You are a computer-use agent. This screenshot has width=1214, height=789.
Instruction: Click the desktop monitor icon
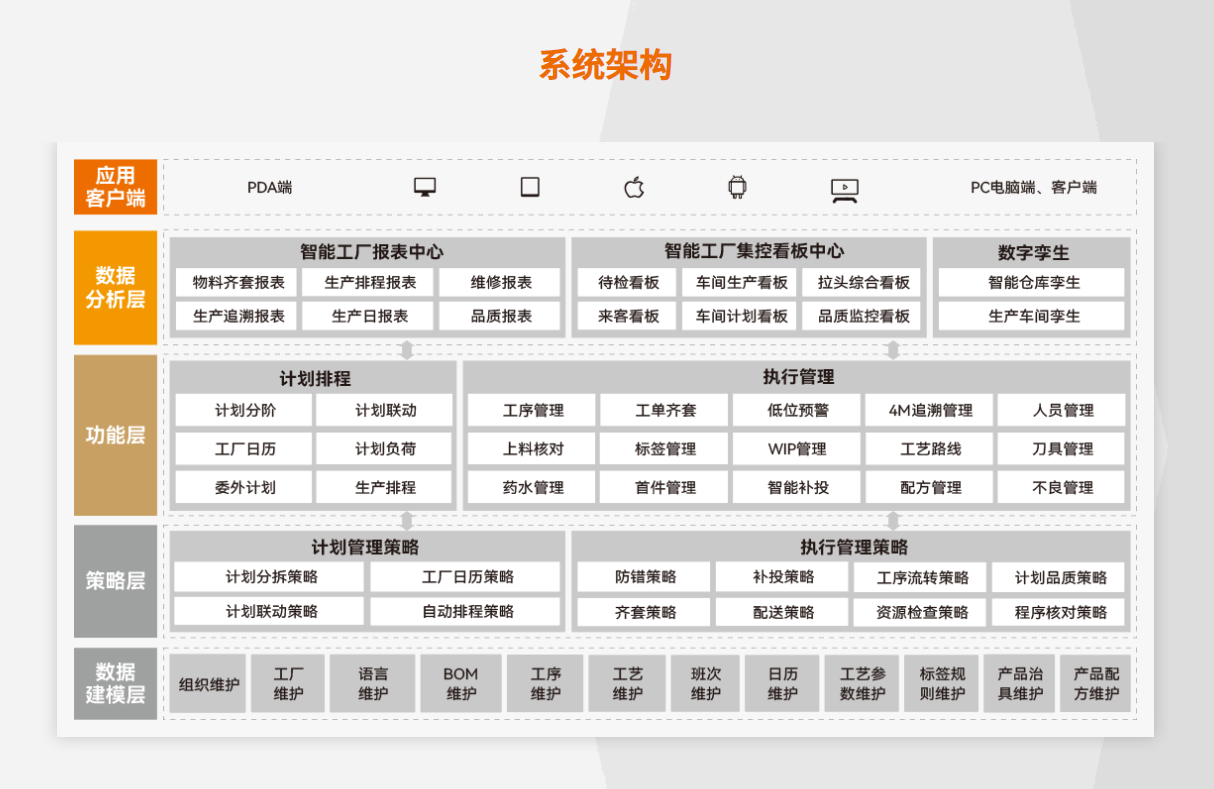pyautogui.click(x=425, y=187)
